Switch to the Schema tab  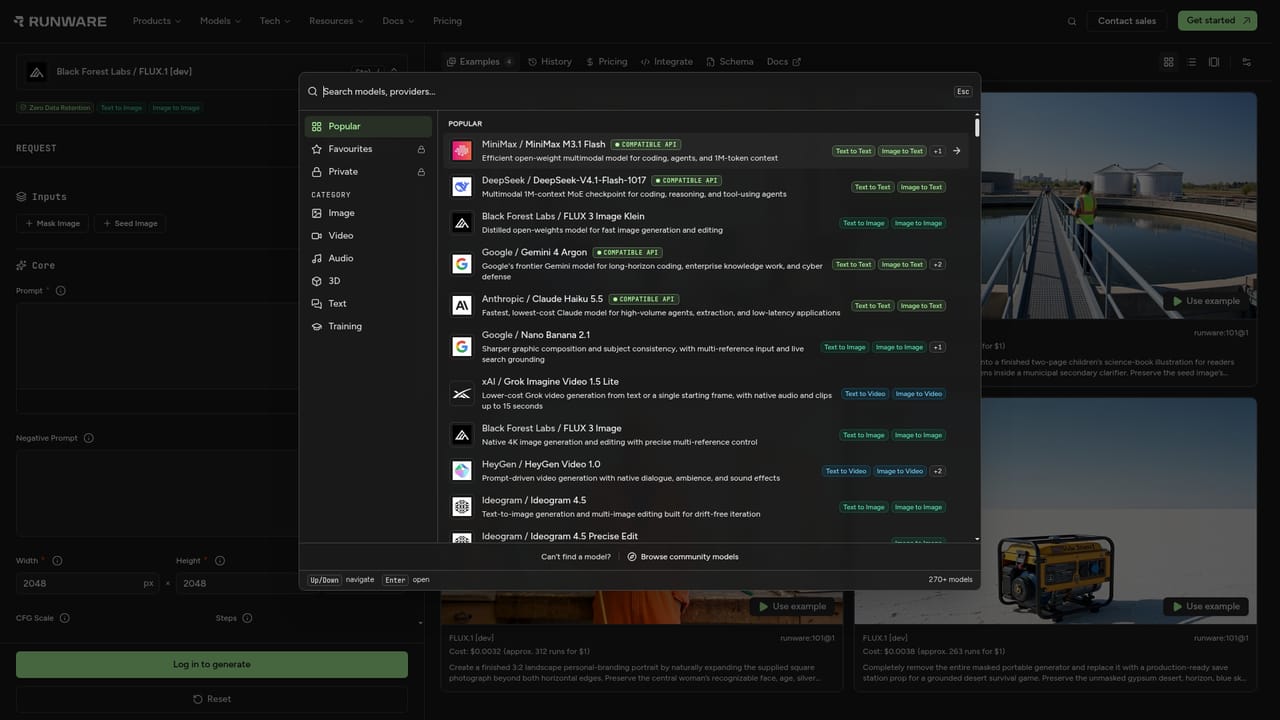pyautogui.click(x=730, y=62)
